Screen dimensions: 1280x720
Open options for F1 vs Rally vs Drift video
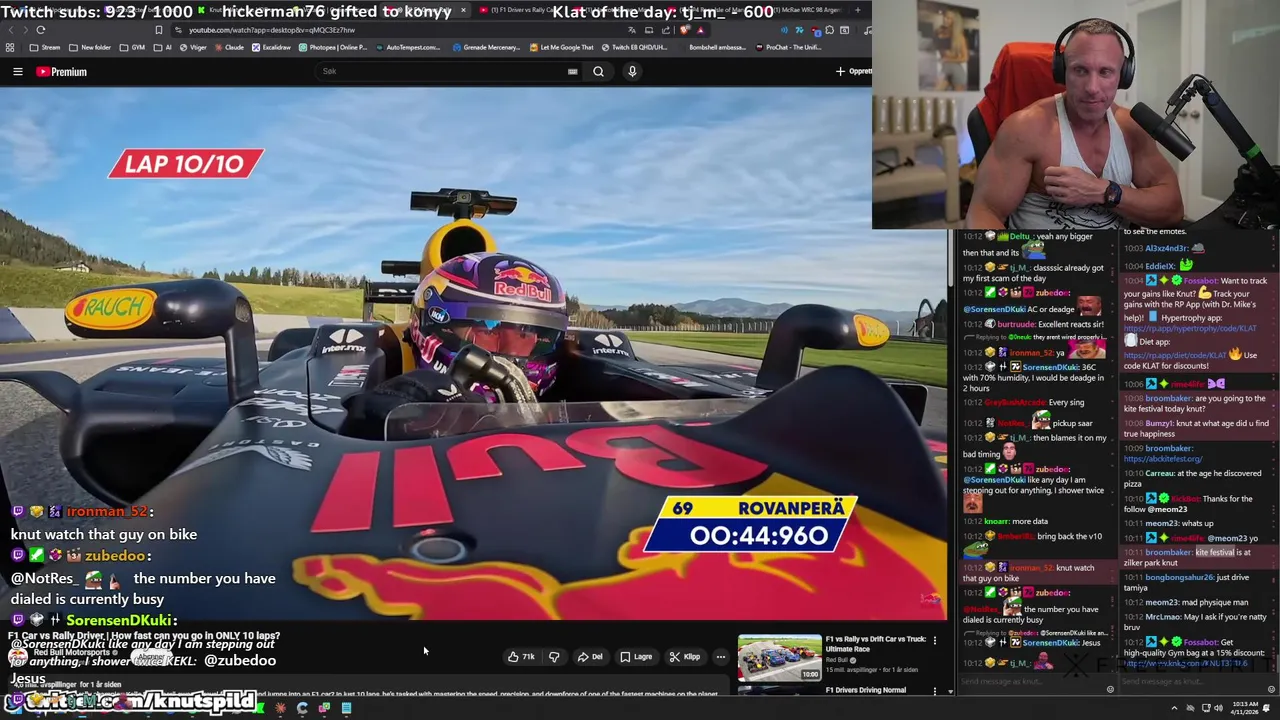(x=935, y=640)
